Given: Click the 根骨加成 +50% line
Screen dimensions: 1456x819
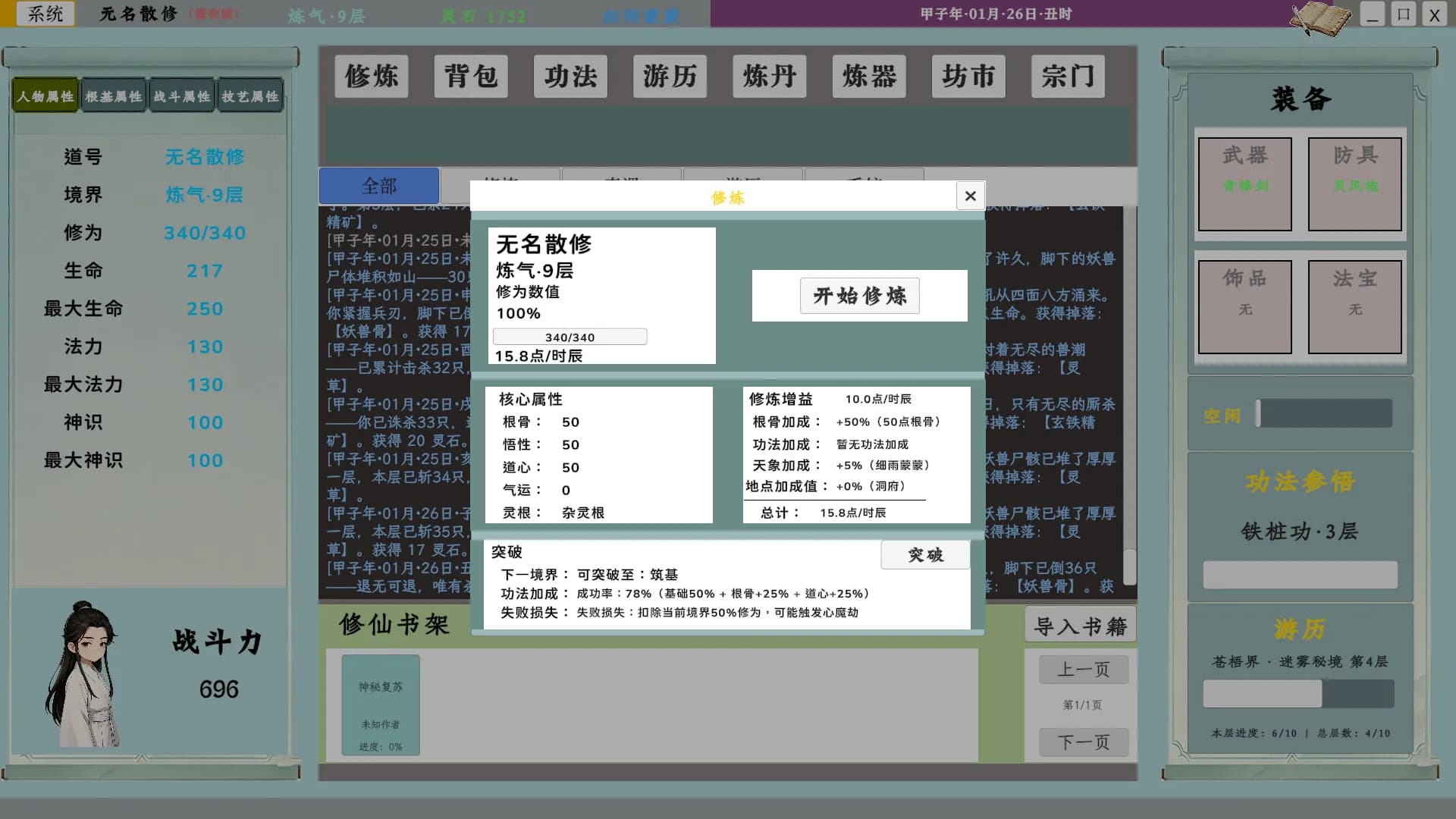Looking at the screenshot, I should coord(846,422).
